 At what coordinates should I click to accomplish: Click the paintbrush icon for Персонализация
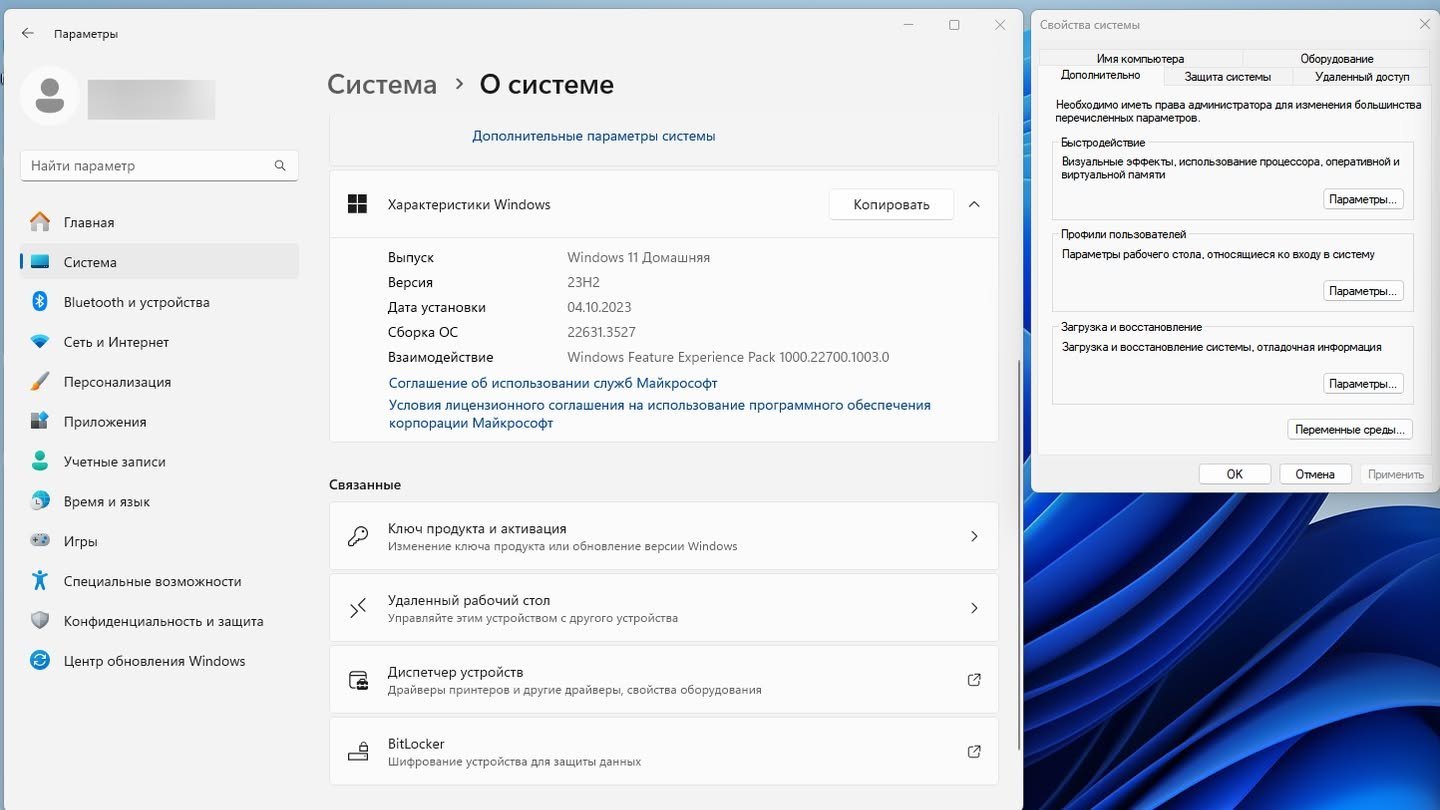pos(40,382)
